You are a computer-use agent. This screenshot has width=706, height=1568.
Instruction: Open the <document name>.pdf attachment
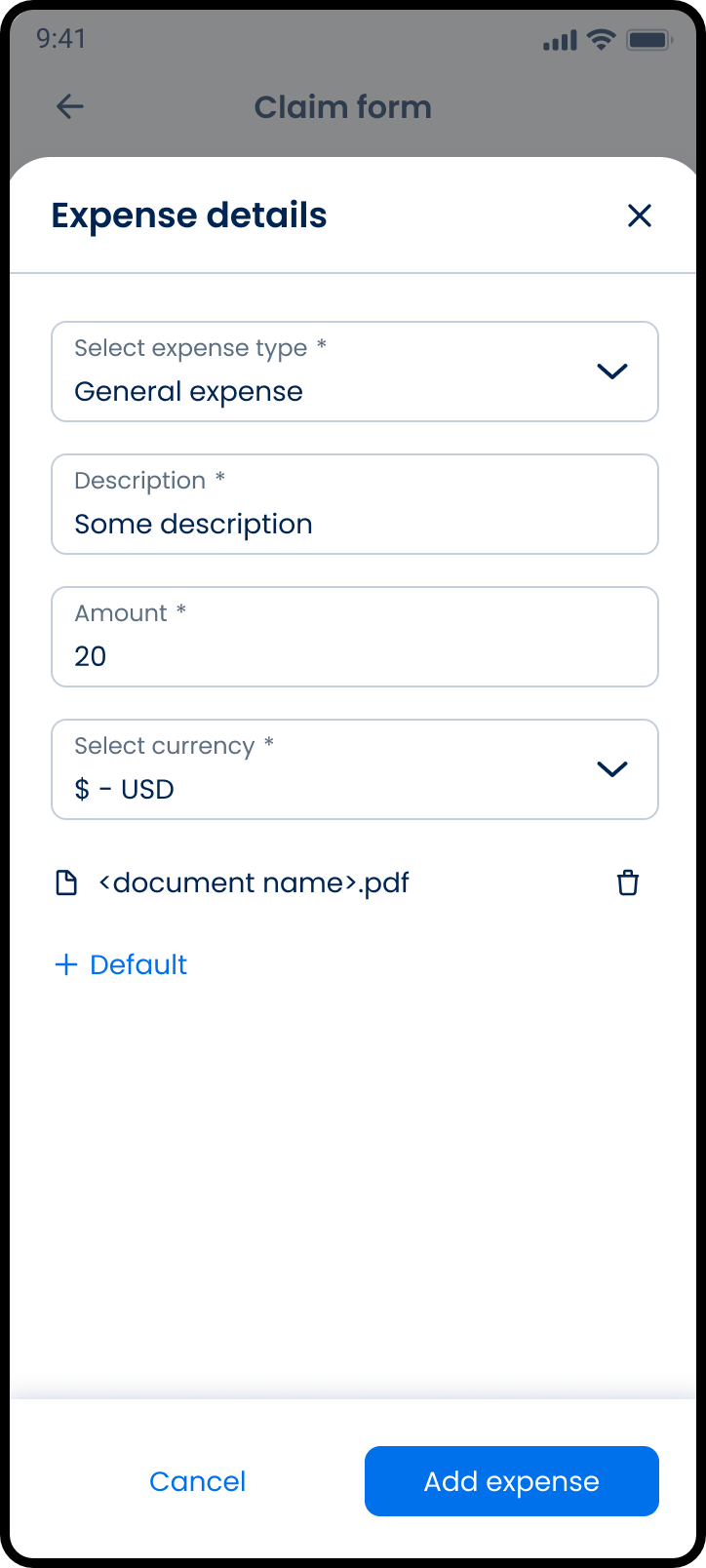point(254,883)
